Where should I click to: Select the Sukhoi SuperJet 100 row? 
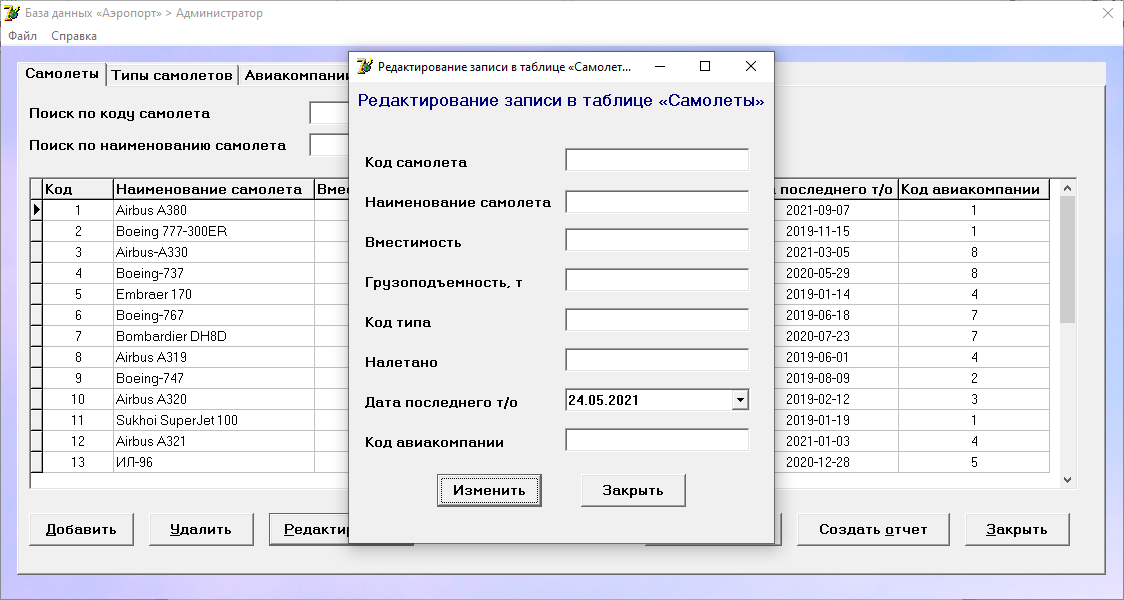214,420
